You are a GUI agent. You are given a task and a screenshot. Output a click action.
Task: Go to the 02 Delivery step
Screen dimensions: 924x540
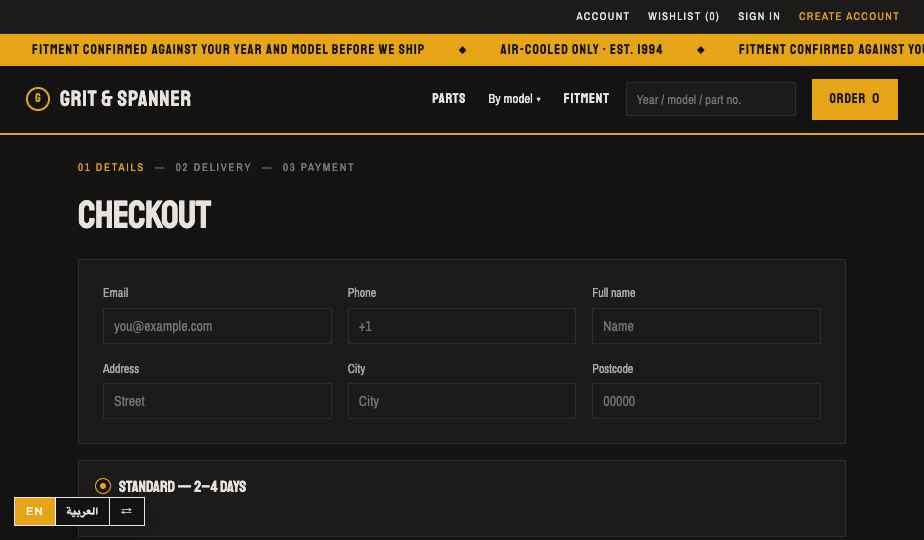tap(213, 167)
